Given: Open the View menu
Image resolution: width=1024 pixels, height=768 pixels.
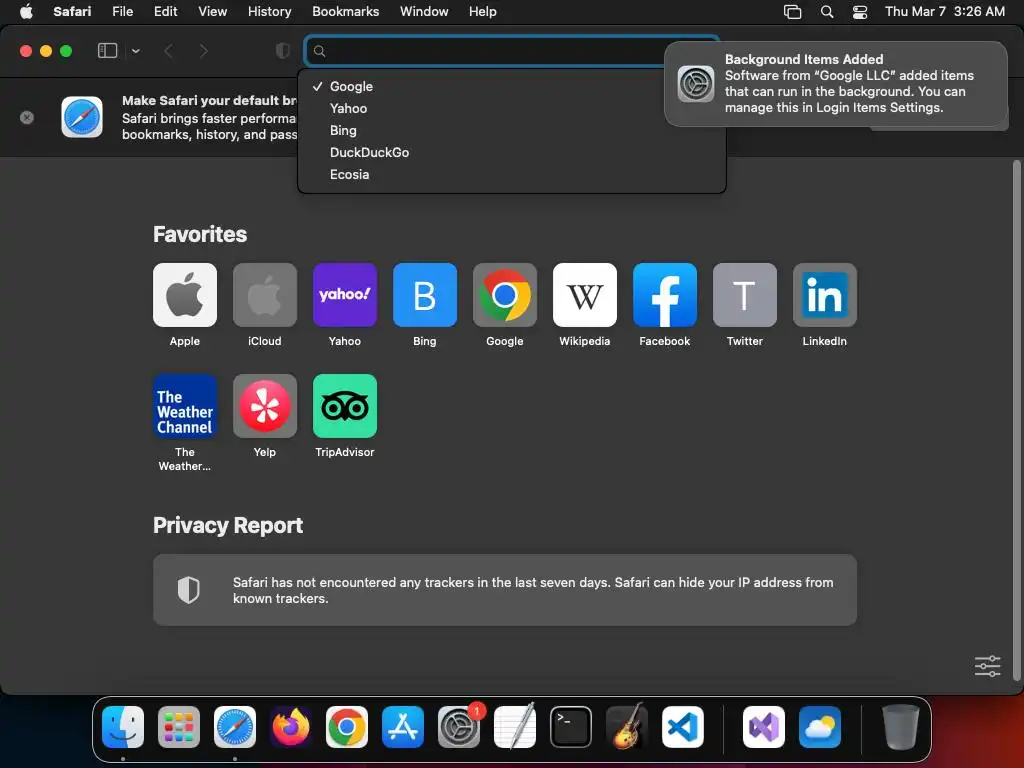Looking at the screenshot, I should coord(212,11).
